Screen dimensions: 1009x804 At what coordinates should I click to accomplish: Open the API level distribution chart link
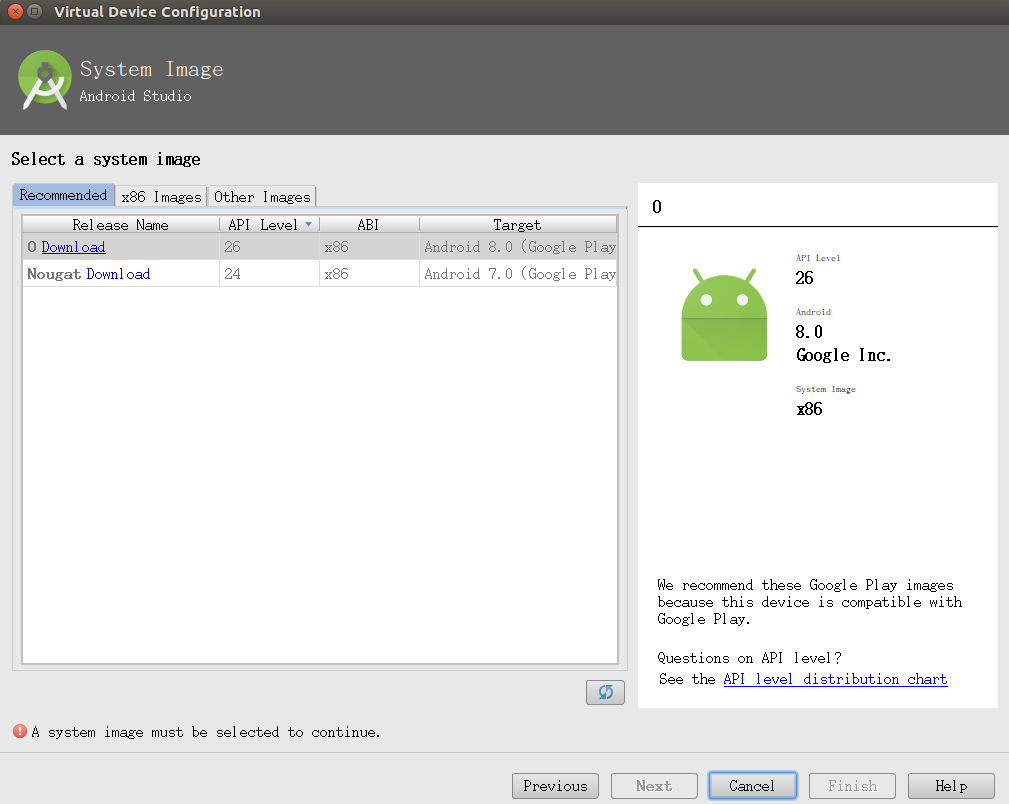point(835,679)
